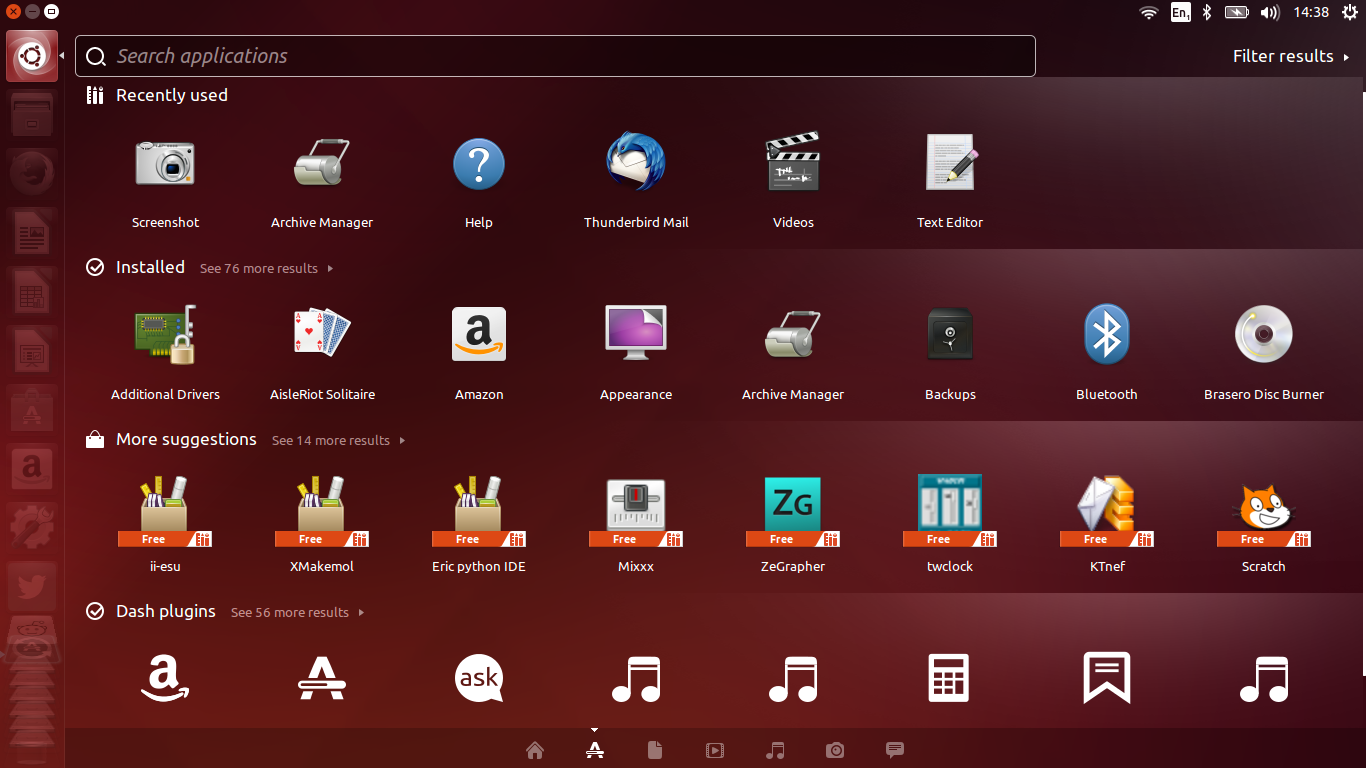Open the Amazon icon in the Installed section

[x=479, y=334]
